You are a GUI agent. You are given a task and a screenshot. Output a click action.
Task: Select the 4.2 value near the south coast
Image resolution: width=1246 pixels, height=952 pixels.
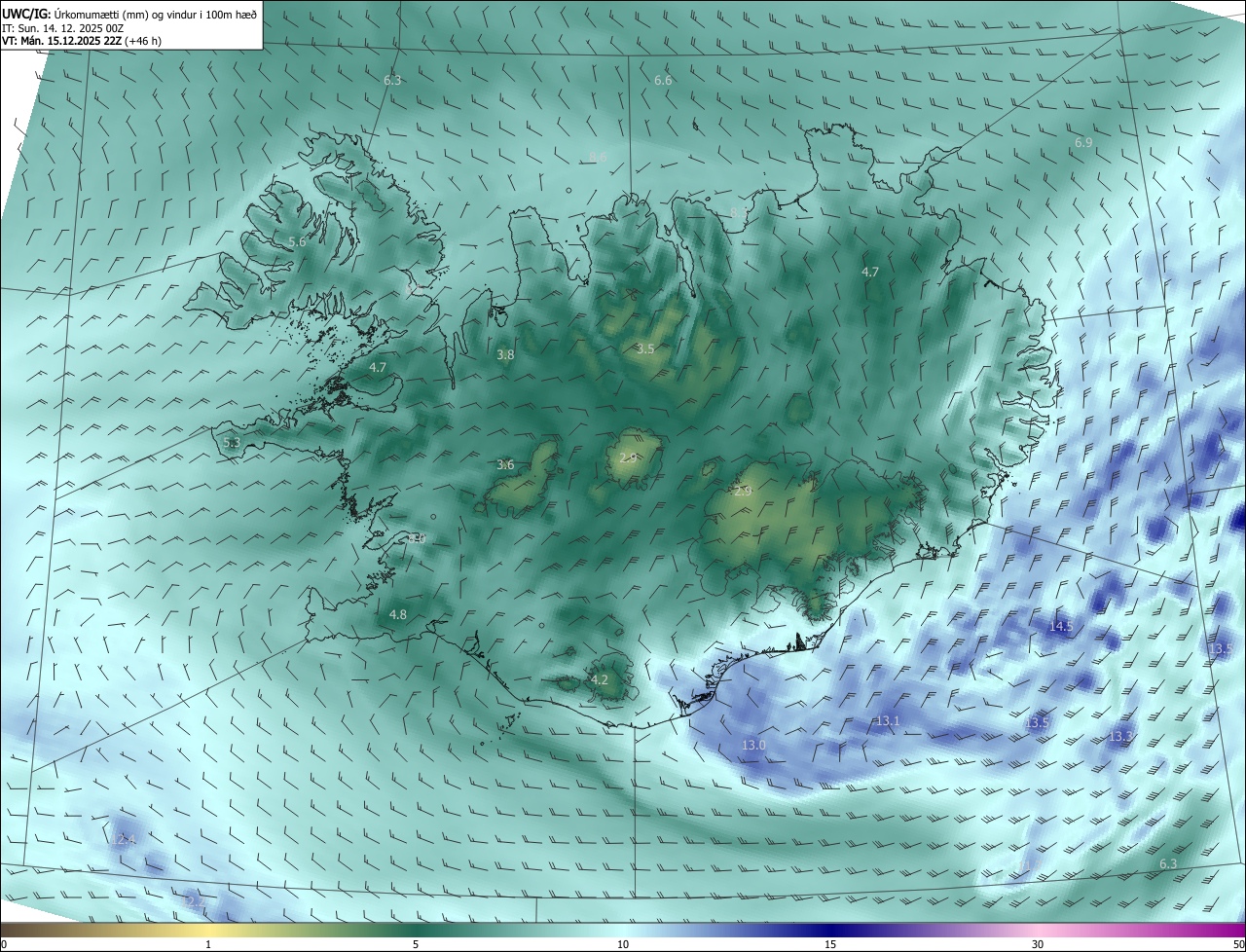pos(600,679)
